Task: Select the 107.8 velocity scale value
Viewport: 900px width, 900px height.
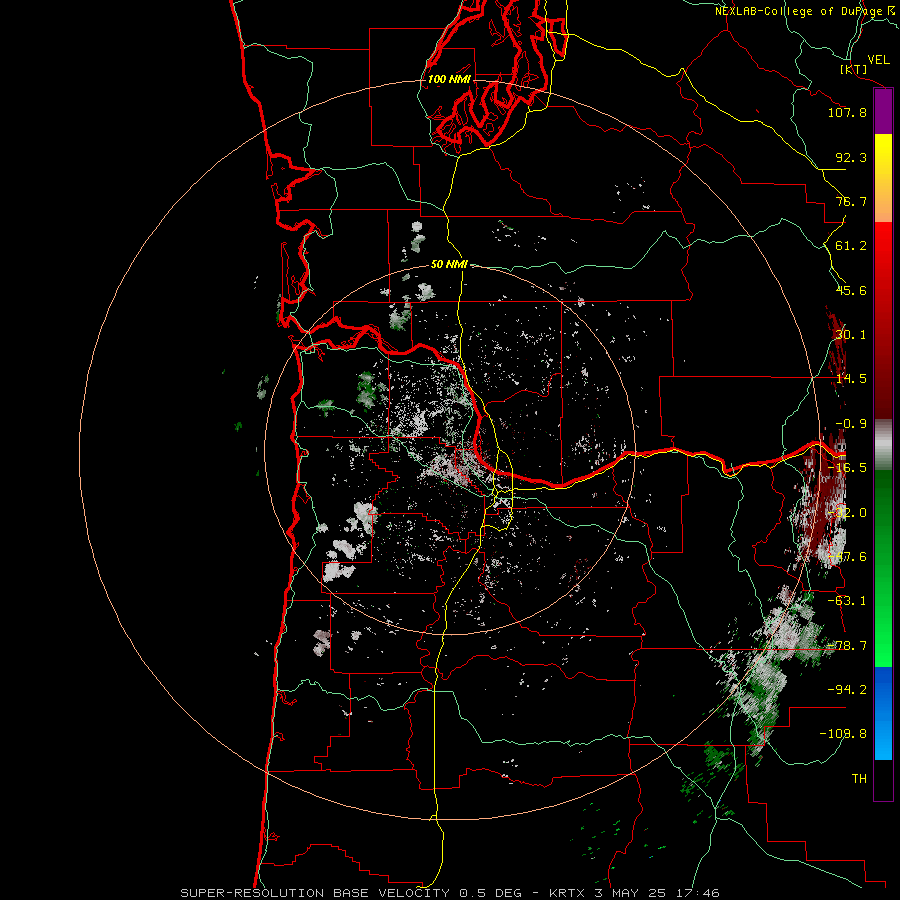Action: point(847,112)
